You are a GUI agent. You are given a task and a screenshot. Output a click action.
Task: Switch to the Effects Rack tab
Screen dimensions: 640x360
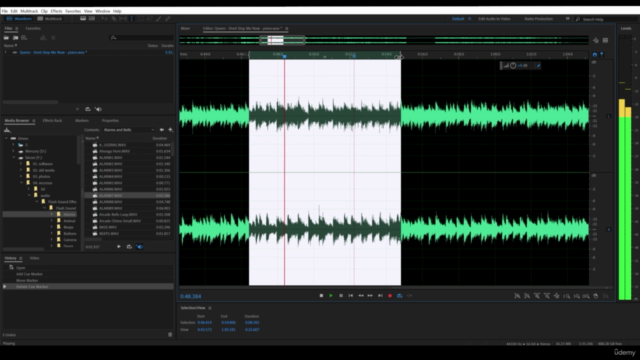(52, 121)
